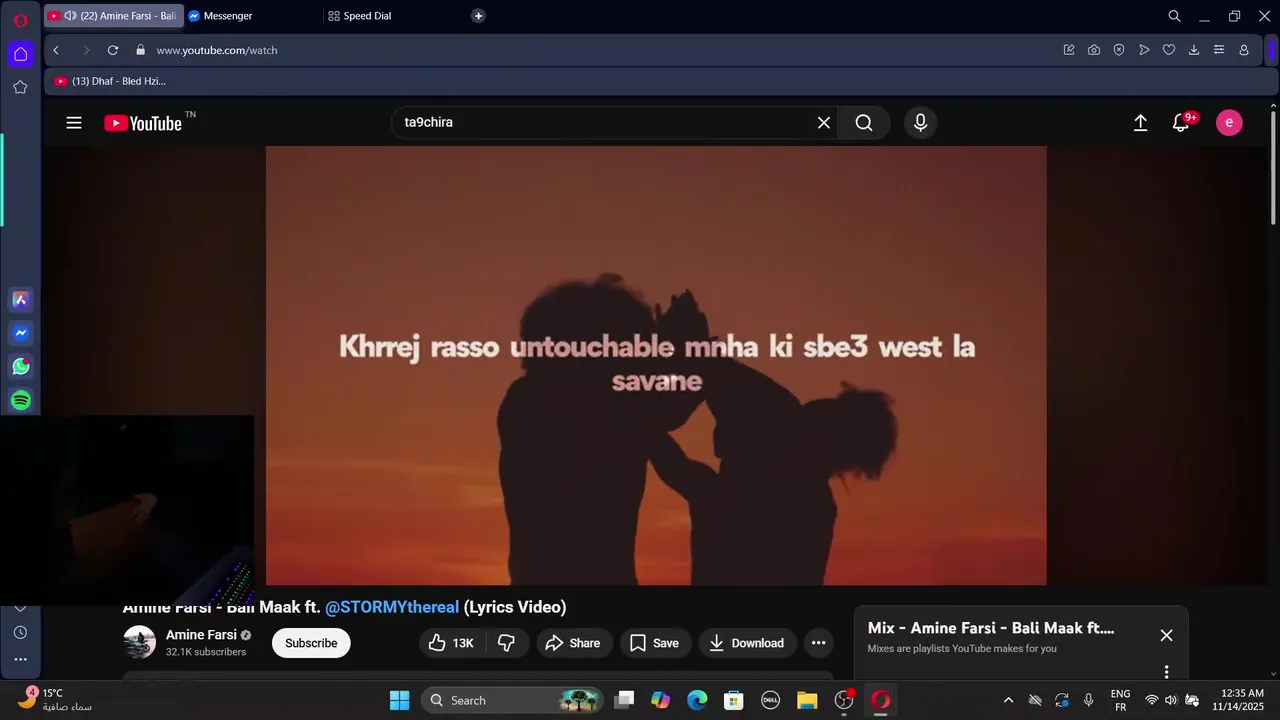Open Amine Farsi channel name link

coord(201,635)
